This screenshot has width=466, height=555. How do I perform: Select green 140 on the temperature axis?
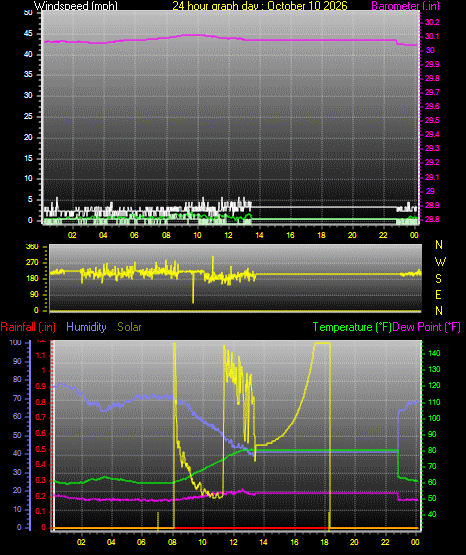pyautogui.click(x=434, y=353)
